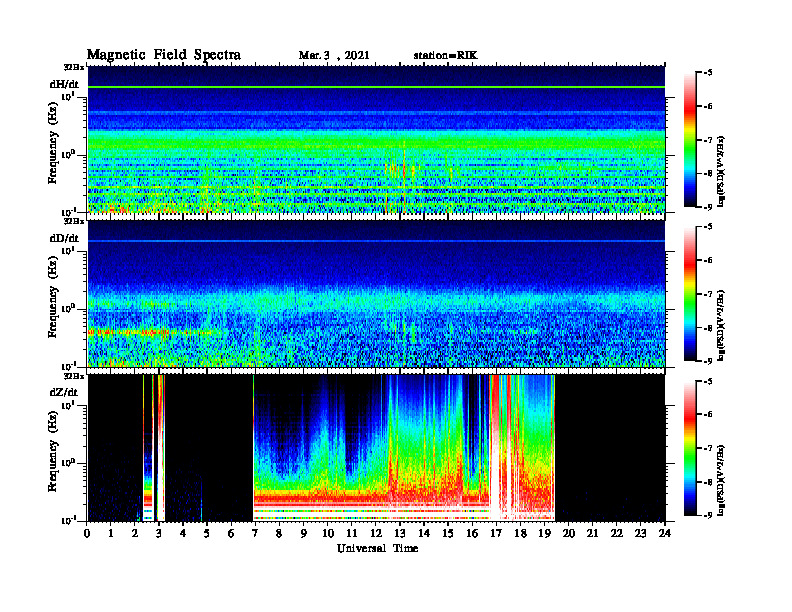Click the "Universal Time" axis label
The image size is (792, 612).
pos(377,548)
